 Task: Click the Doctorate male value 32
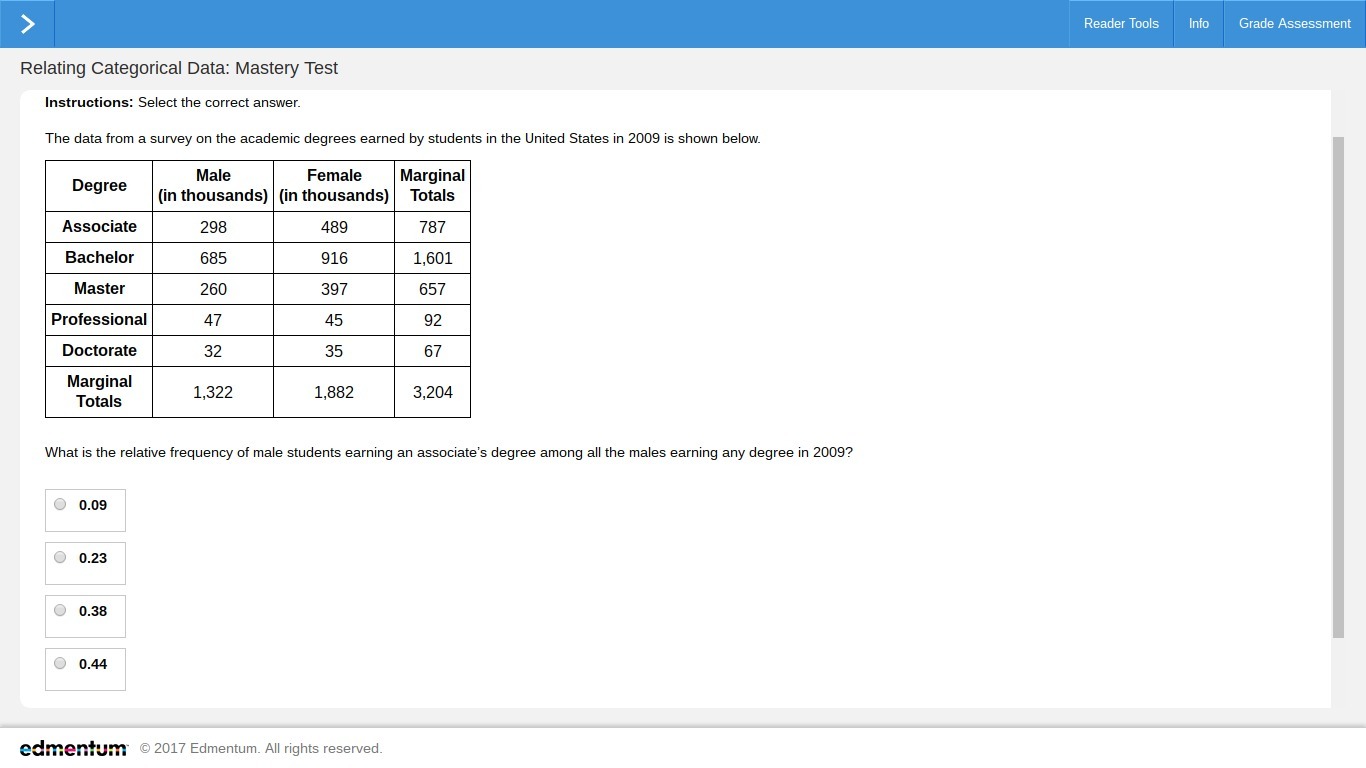point(213,351)
